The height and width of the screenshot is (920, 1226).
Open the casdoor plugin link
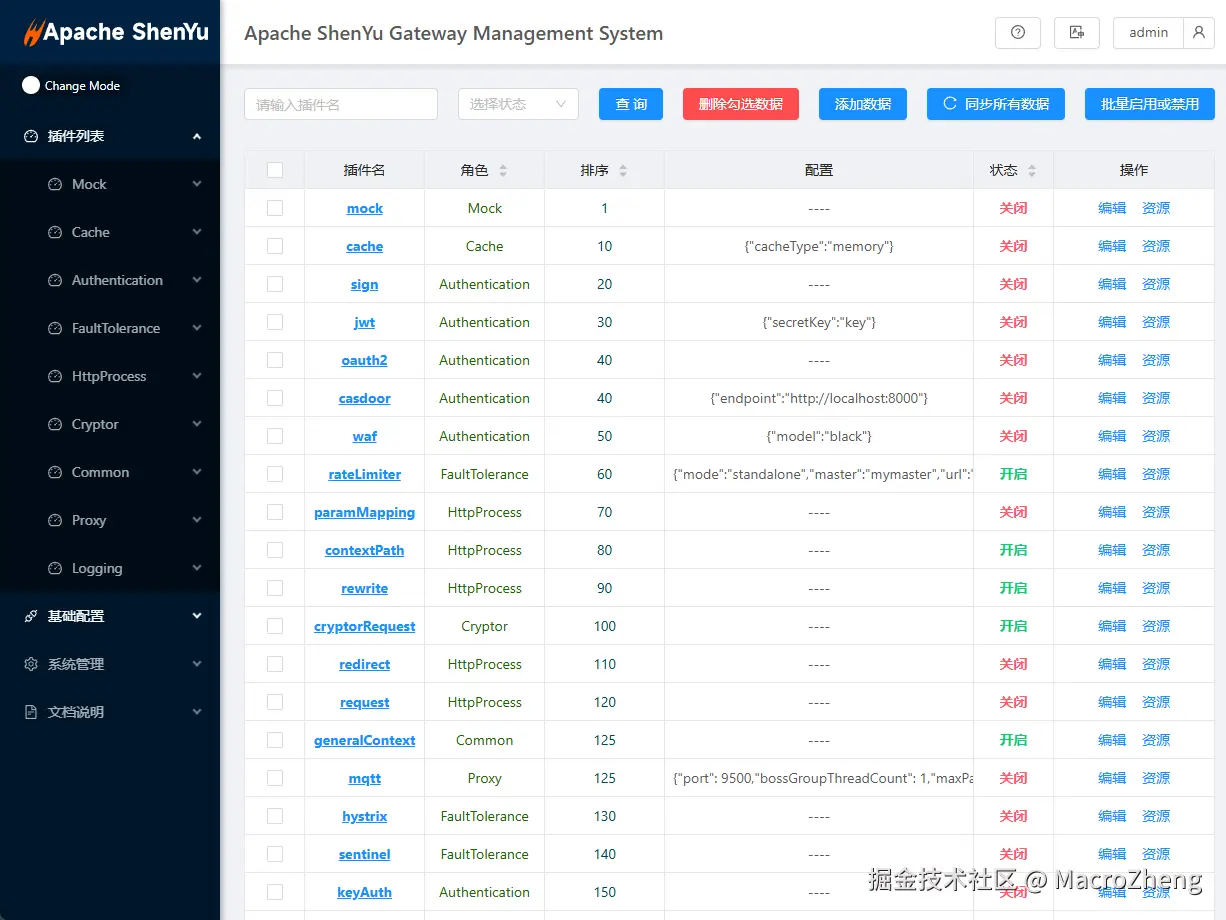click(364, 398)
